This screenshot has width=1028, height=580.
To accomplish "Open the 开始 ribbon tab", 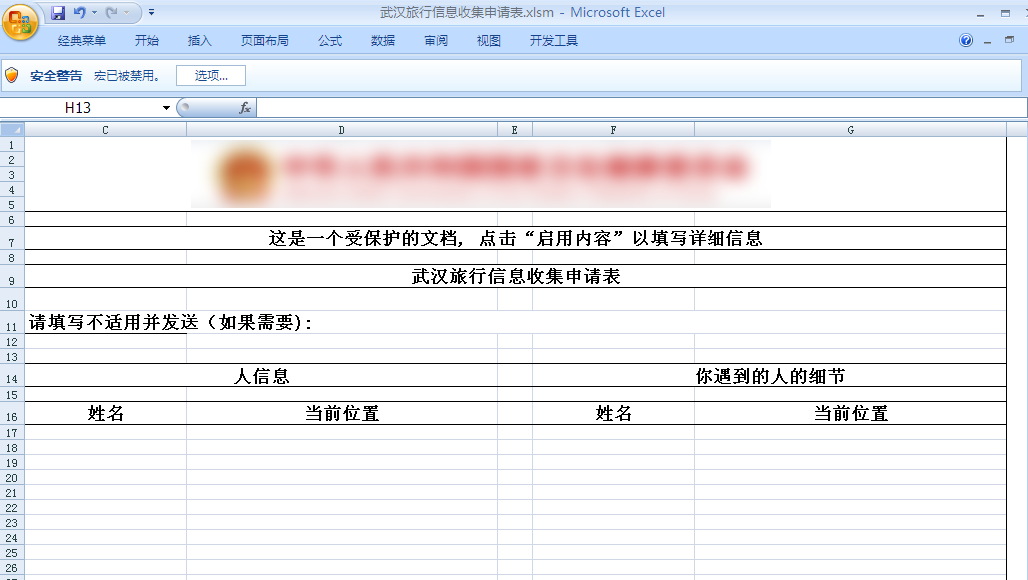I will [147, 41].
